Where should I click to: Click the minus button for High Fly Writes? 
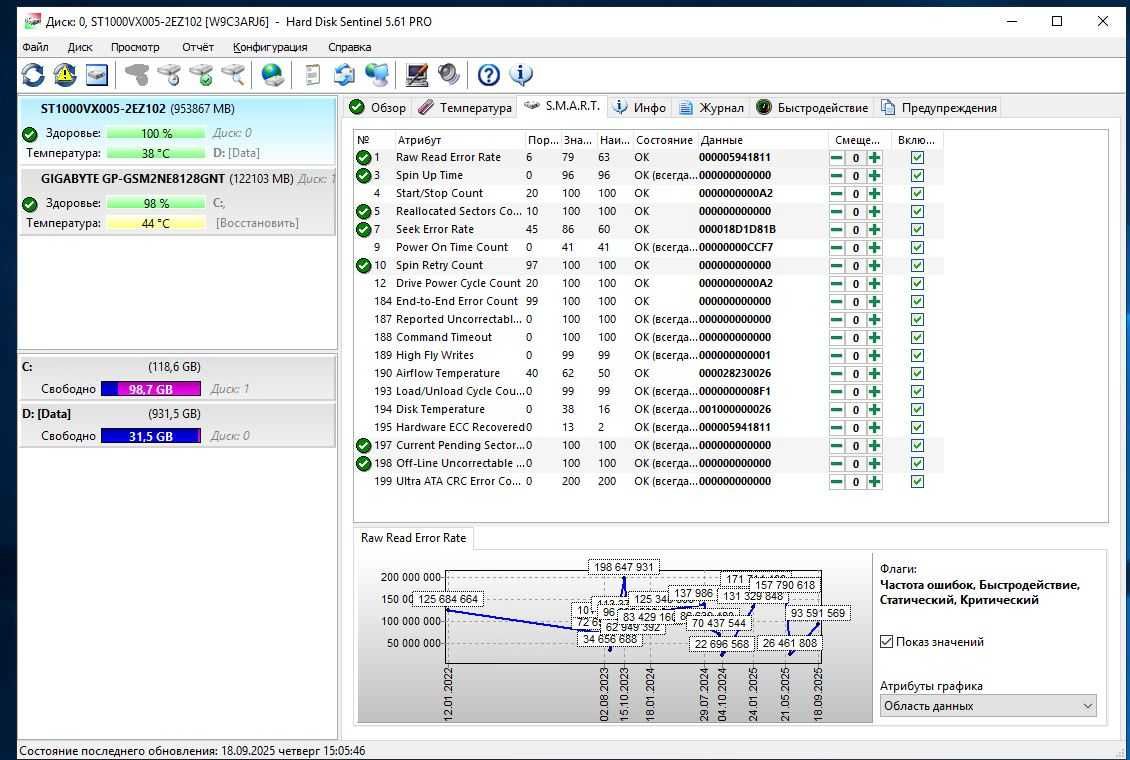837,356
